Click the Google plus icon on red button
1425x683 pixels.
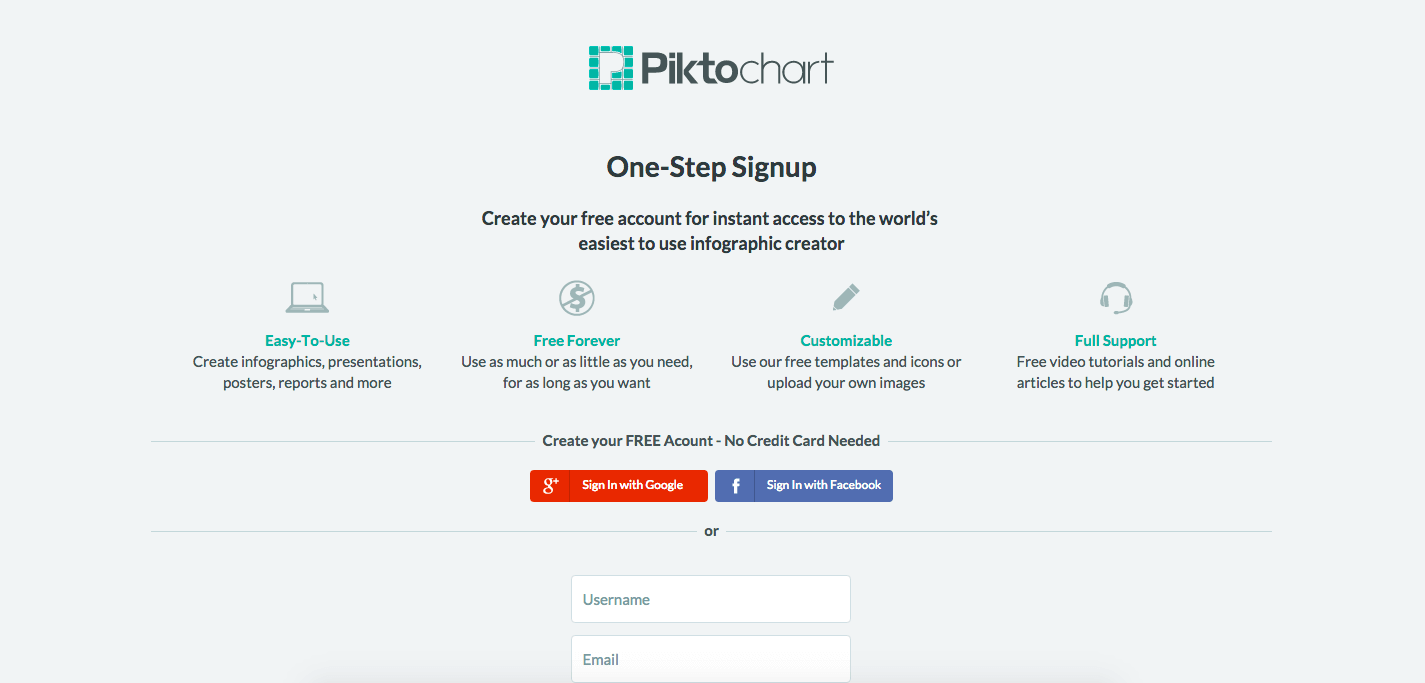click(550, 486)
